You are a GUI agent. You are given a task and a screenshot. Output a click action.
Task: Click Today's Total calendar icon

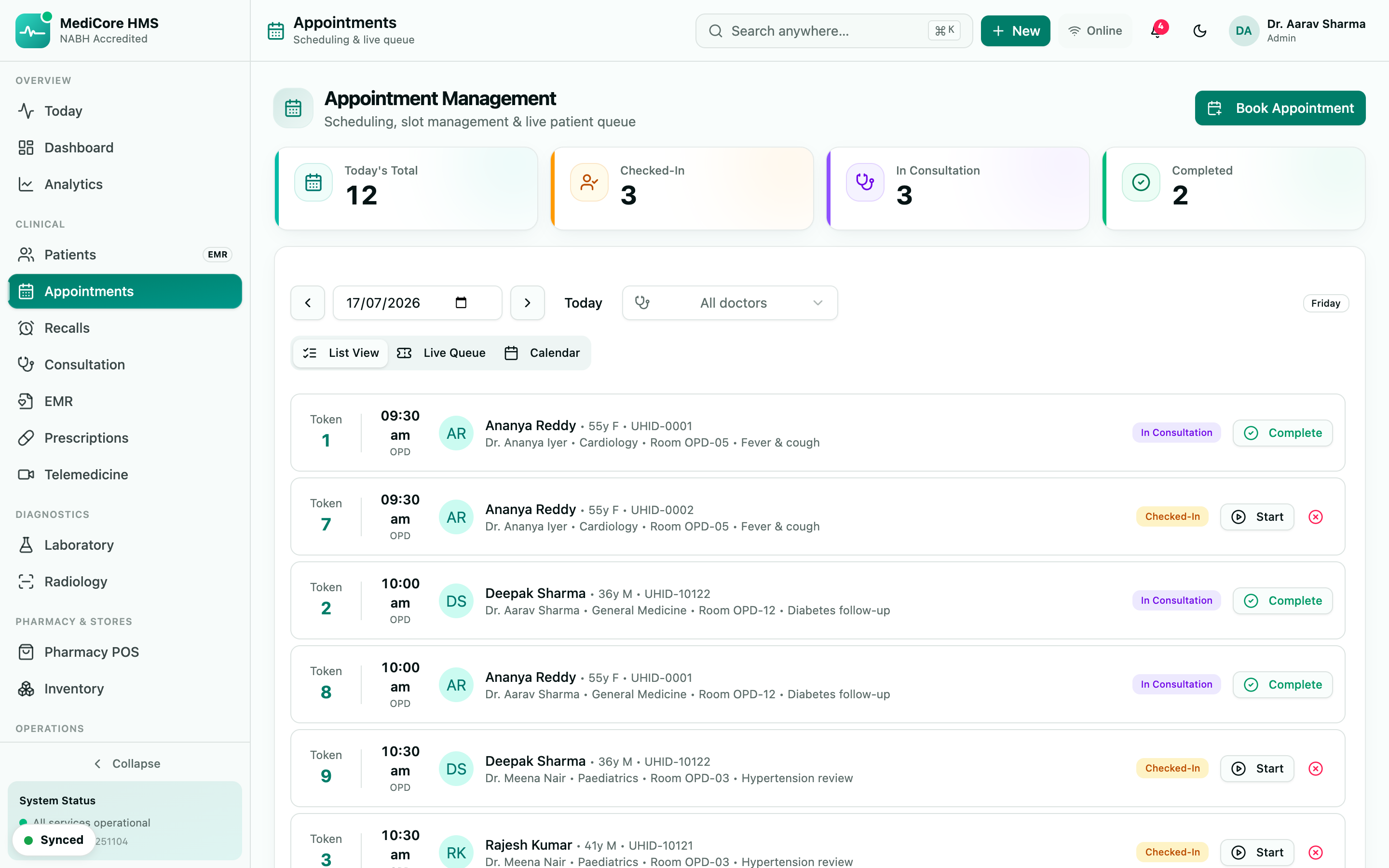click(x=313, y=183)
